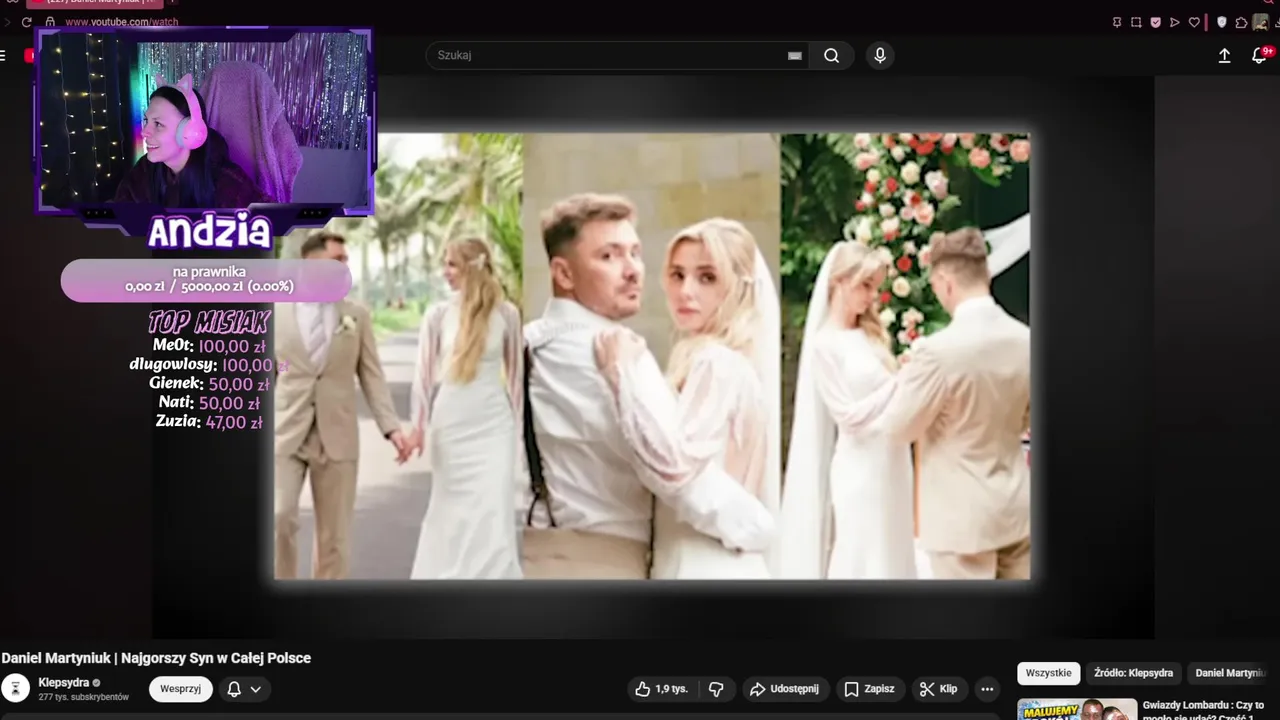The image size is (1280, 720).
Task: Click the browser profile avatar picture
Action: [1261, 22]
